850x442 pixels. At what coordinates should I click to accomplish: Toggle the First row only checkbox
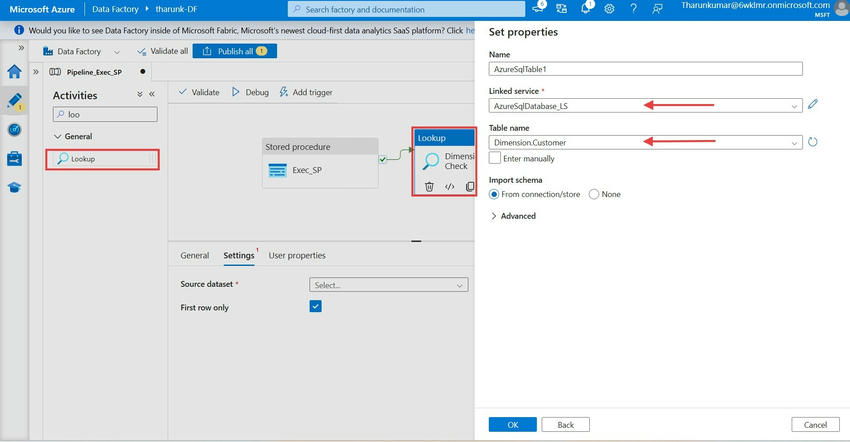(315, 306)
